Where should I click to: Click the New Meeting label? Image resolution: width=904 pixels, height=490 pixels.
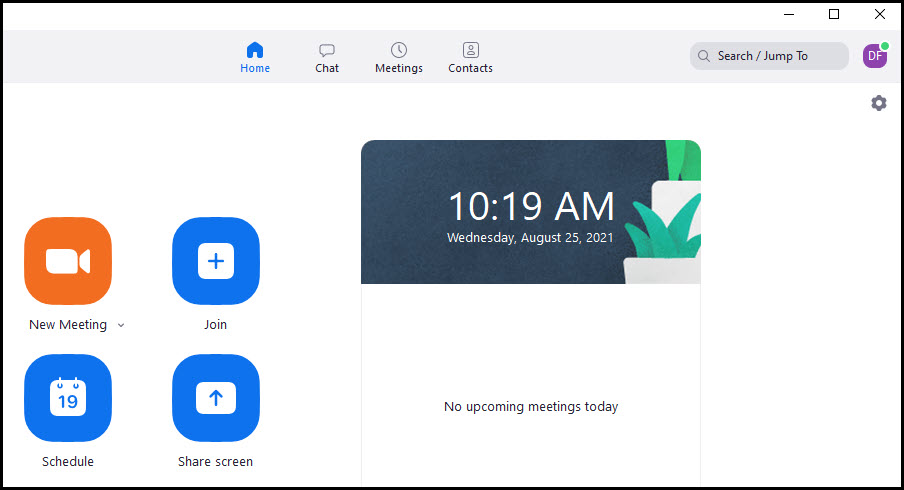(x=68, y=325)
